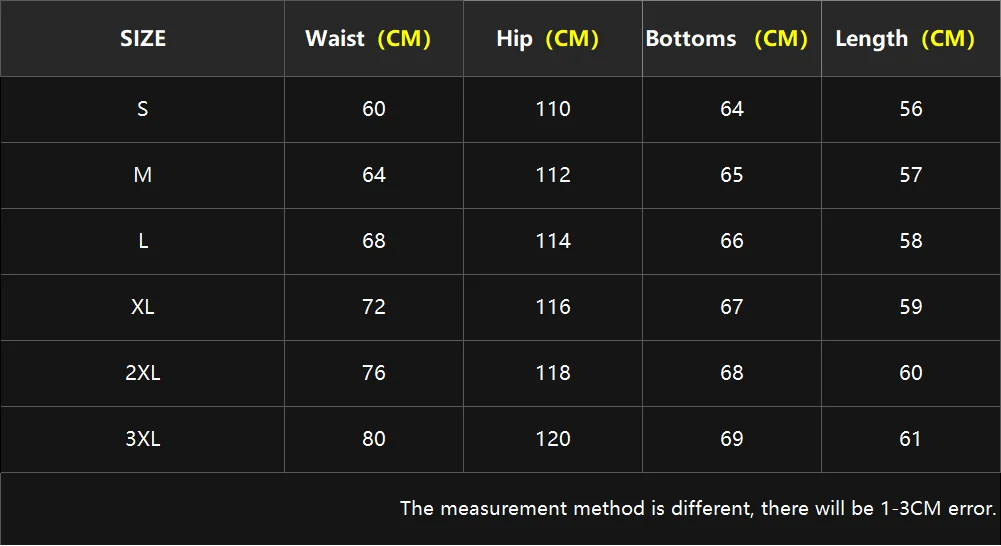Select the Length (CM) header cell

click(905, 39)
